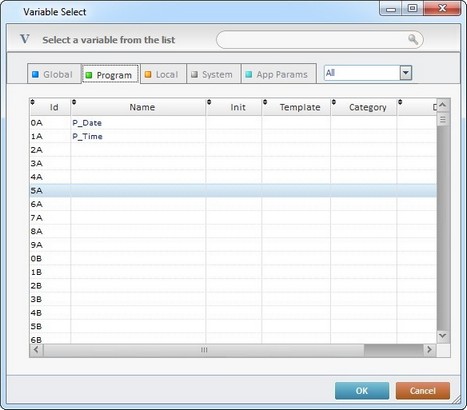This screenshot has height=410, width=467.
Task: Select the P_Time variable row
Action: click(233, 136)
